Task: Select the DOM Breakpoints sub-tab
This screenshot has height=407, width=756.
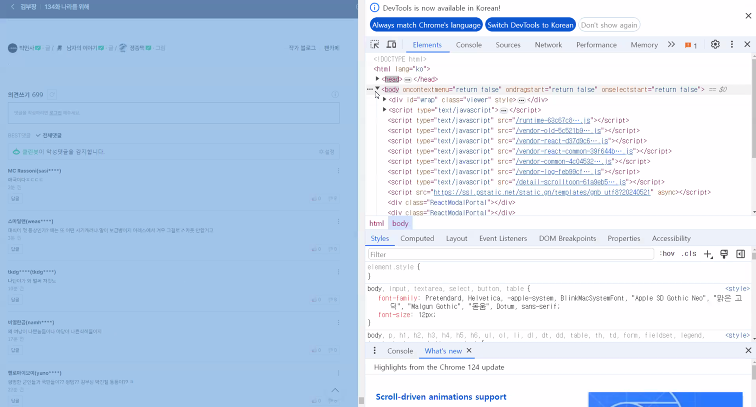Action: 567,238
